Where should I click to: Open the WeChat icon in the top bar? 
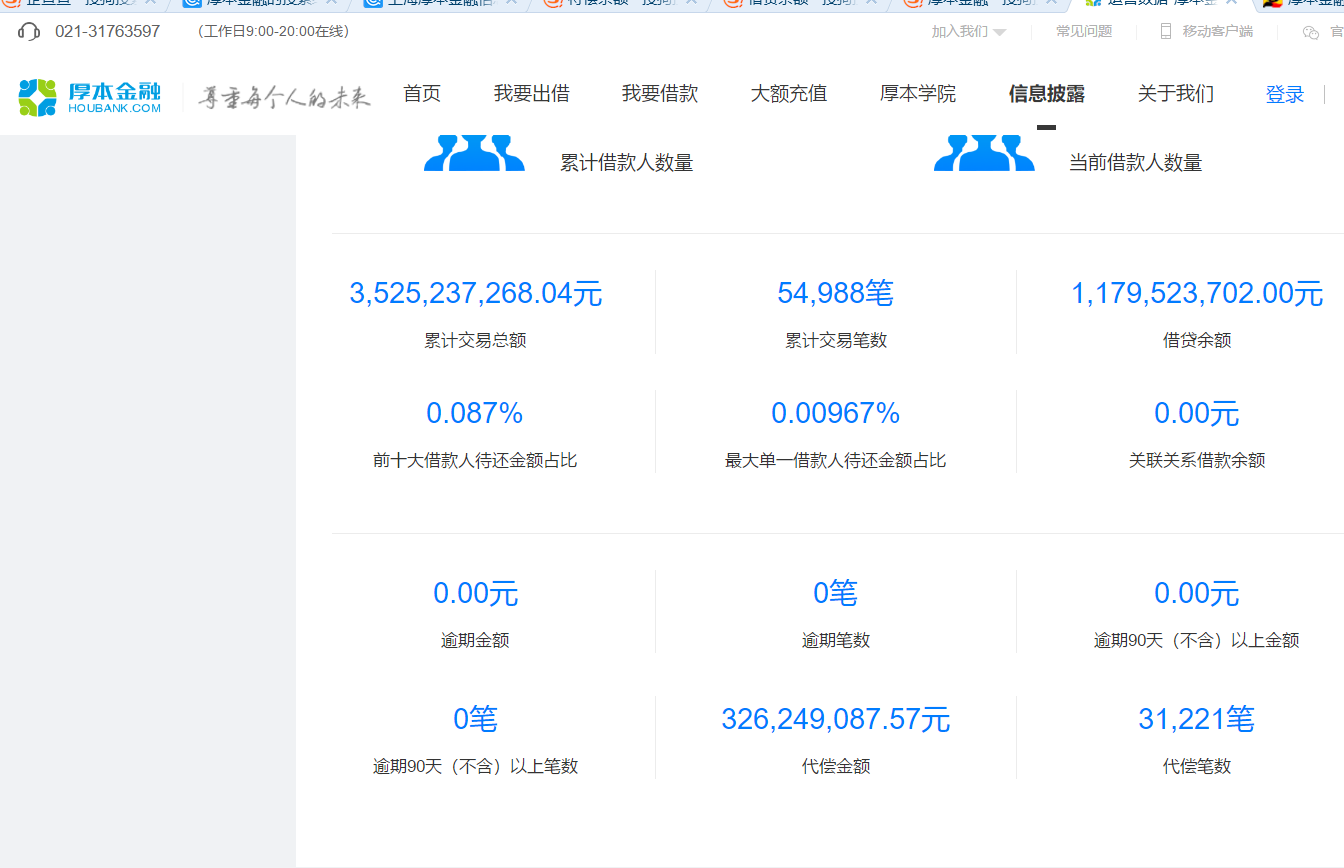(1310, 31)
